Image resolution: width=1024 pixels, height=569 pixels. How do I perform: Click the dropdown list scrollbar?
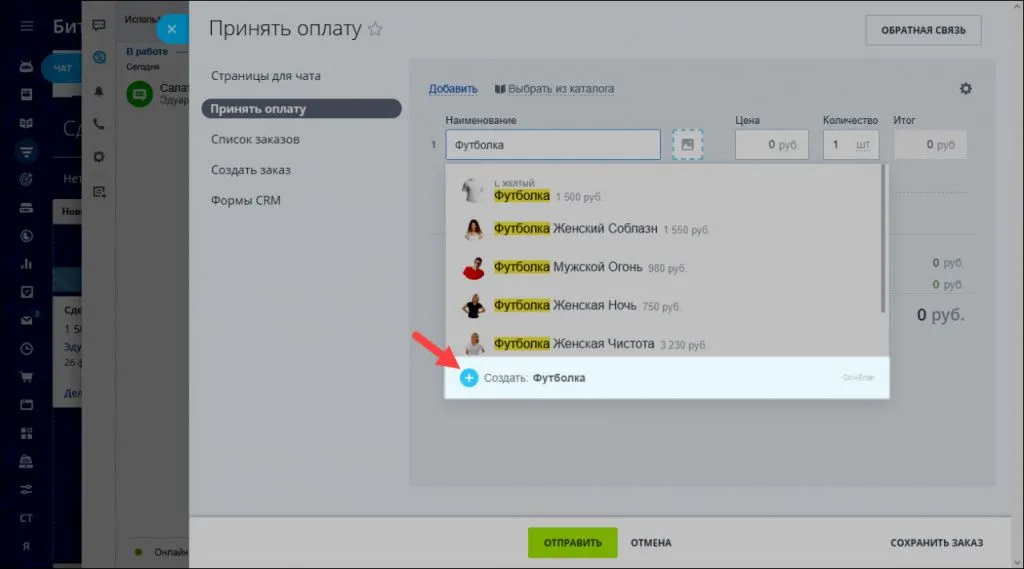pos(882,240)
